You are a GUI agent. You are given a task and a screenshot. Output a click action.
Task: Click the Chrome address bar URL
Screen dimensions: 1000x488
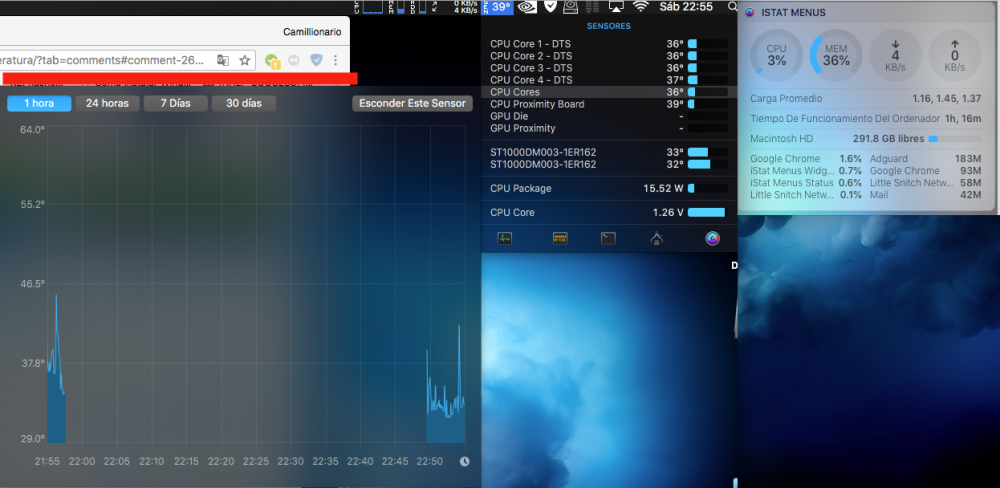tap(103, 60)
